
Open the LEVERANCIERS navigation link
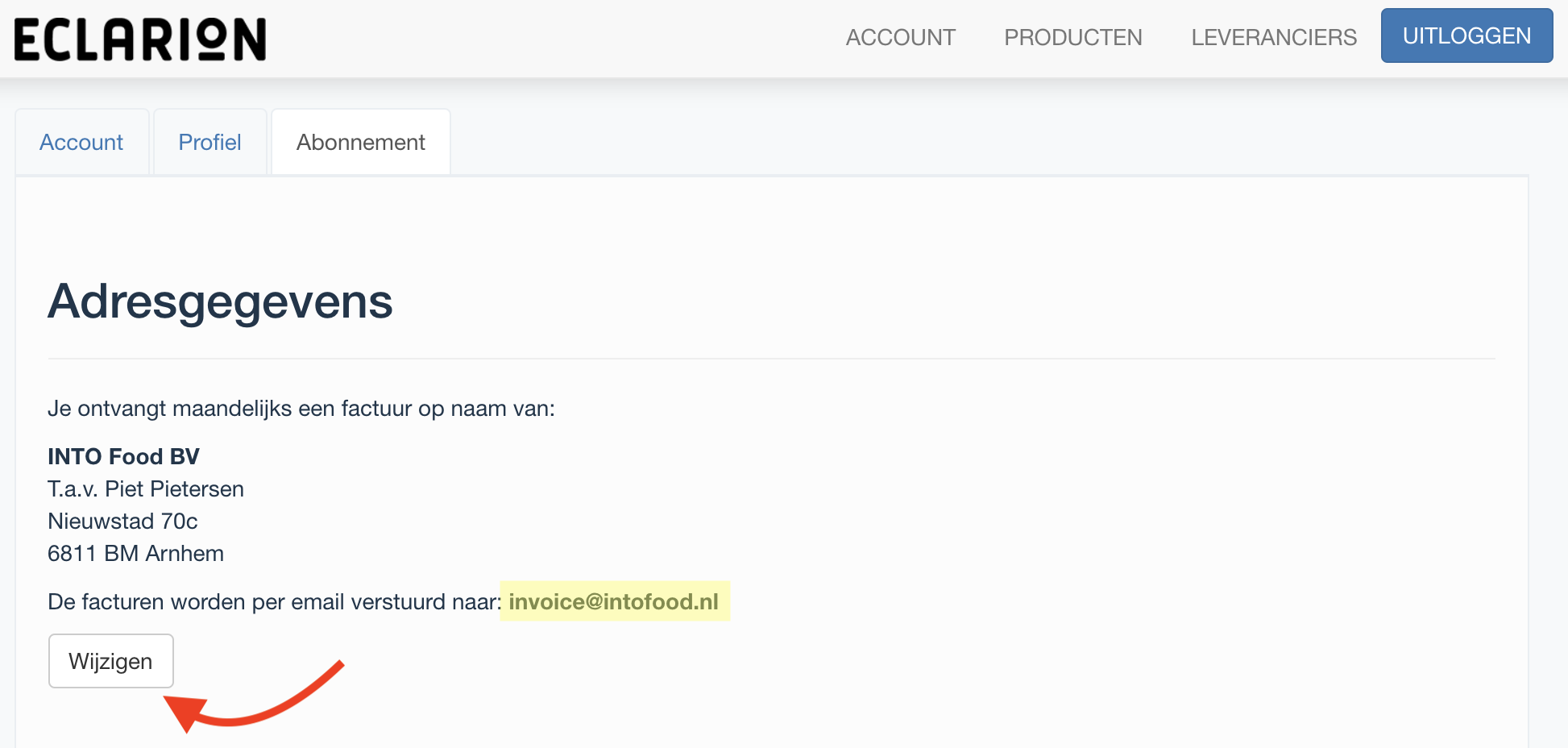[1274, 37]
